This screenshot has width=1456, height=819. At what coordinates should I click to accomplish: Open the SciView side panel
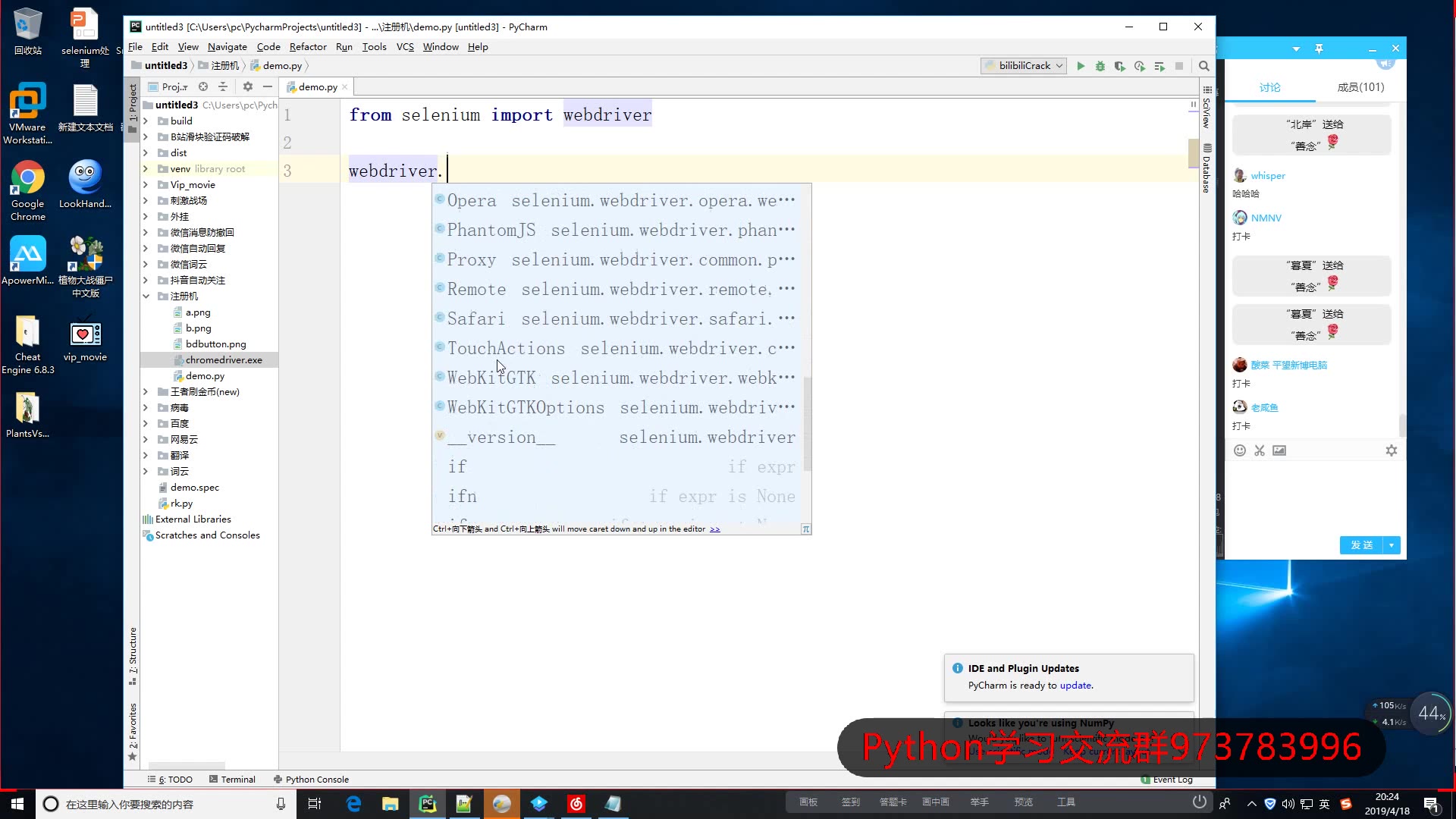(1207, 107)
